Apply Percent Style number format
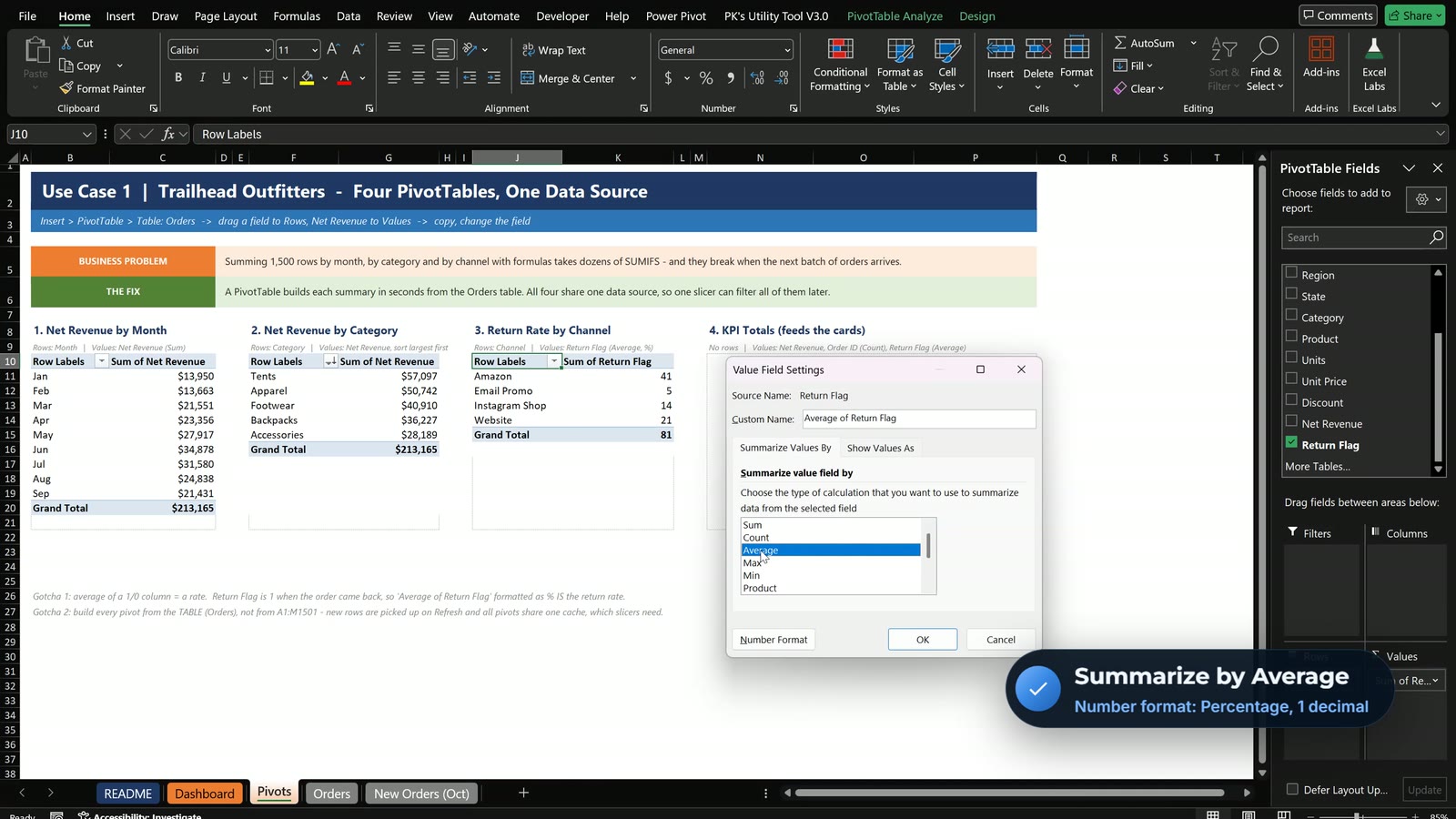This screenshot has width=1456, height=819. [x=706, y=78]
